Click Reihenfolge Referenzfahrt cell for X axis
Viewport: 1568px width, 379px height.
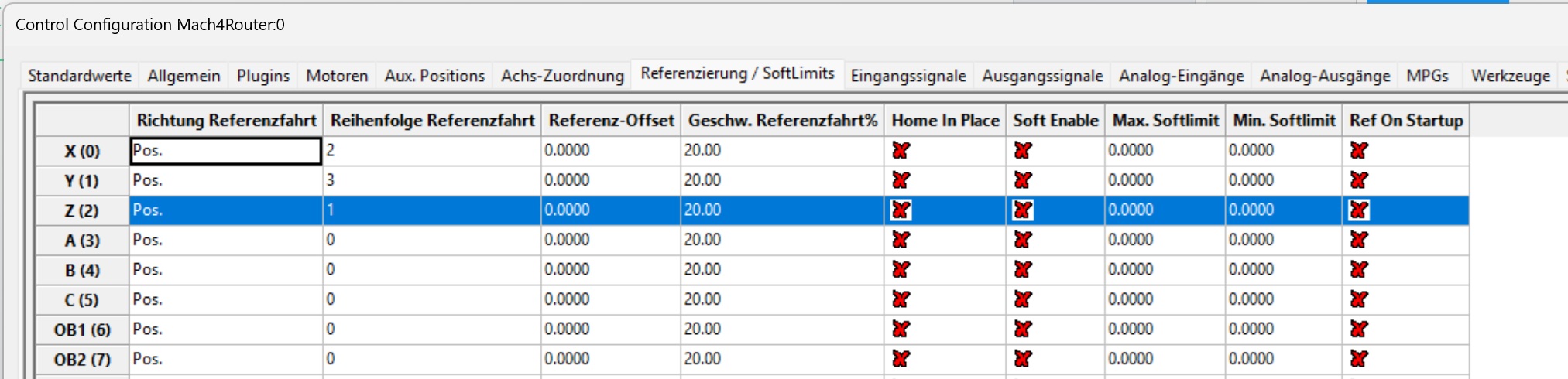point(431,151)
